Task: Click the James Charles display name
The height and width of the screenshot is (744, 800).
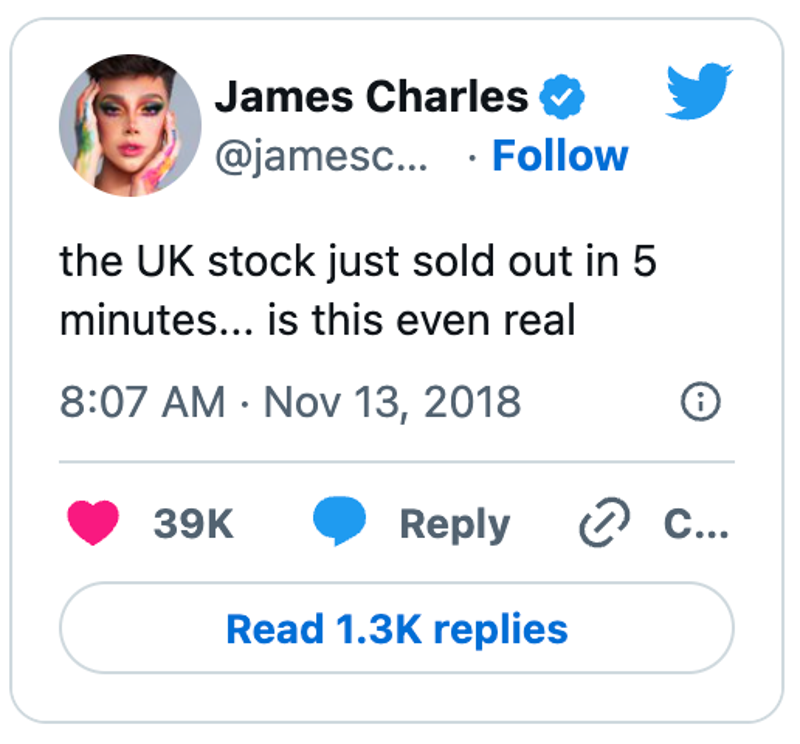Action: (x=371, y=96)
